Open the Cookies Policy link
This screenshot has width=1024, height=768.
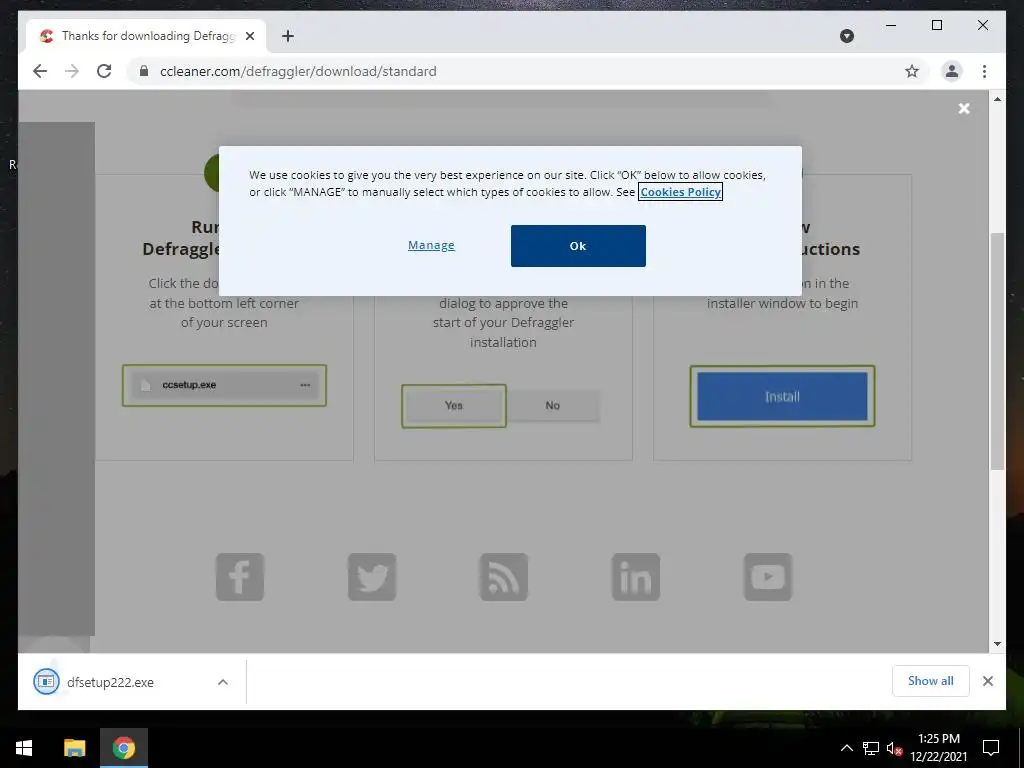pos(680,192)
